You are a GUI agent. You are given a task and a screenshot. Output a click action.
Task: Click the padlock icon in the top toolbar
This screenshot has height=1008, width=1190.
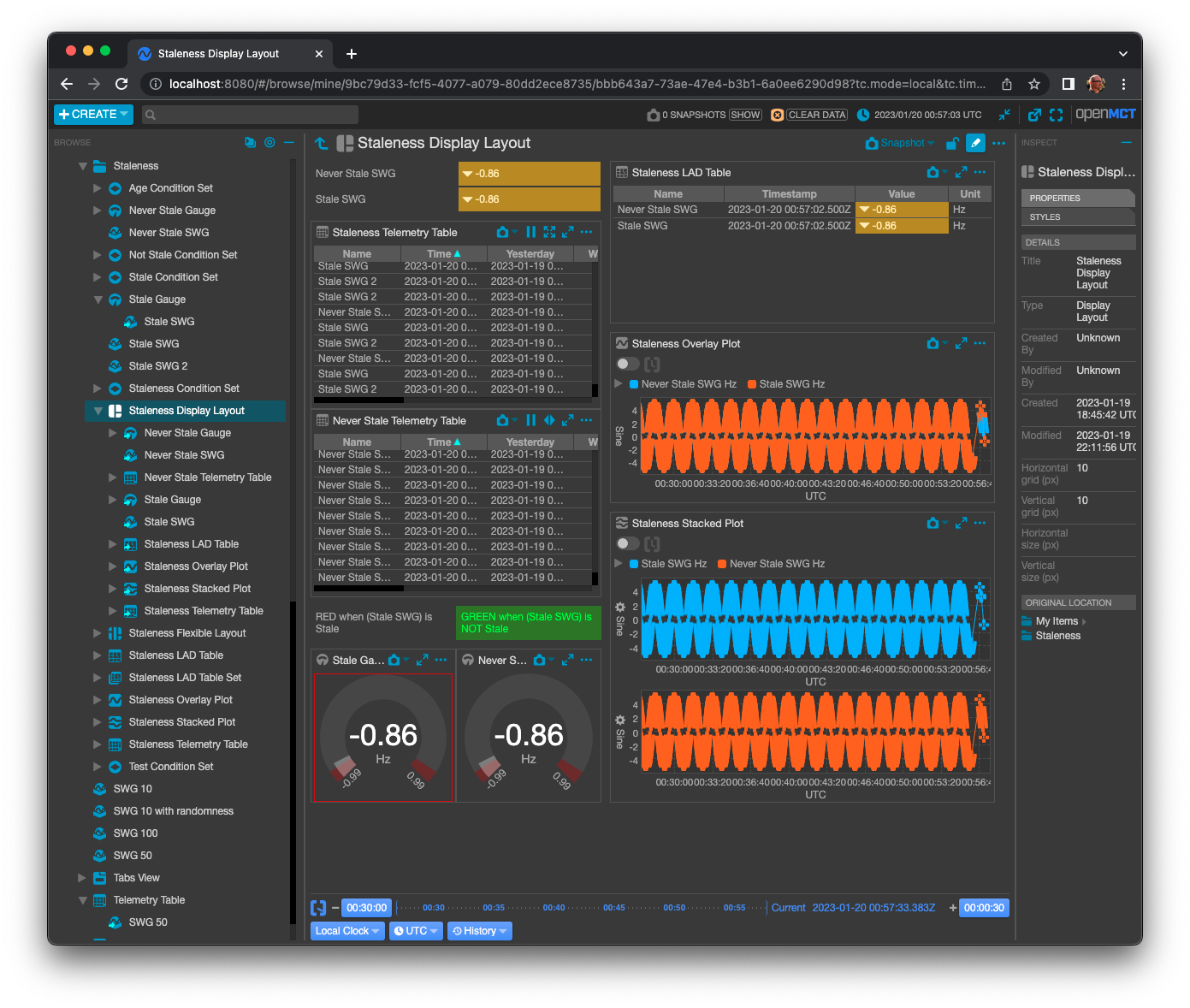pos(951,143)
